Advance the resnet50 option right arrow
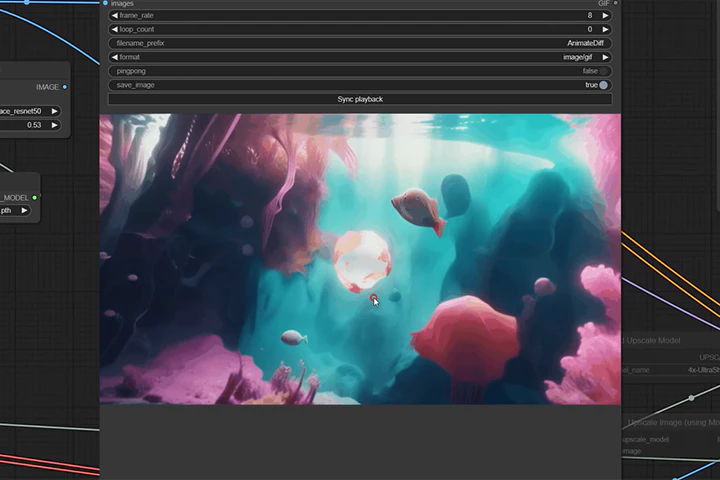 (54, 111)
